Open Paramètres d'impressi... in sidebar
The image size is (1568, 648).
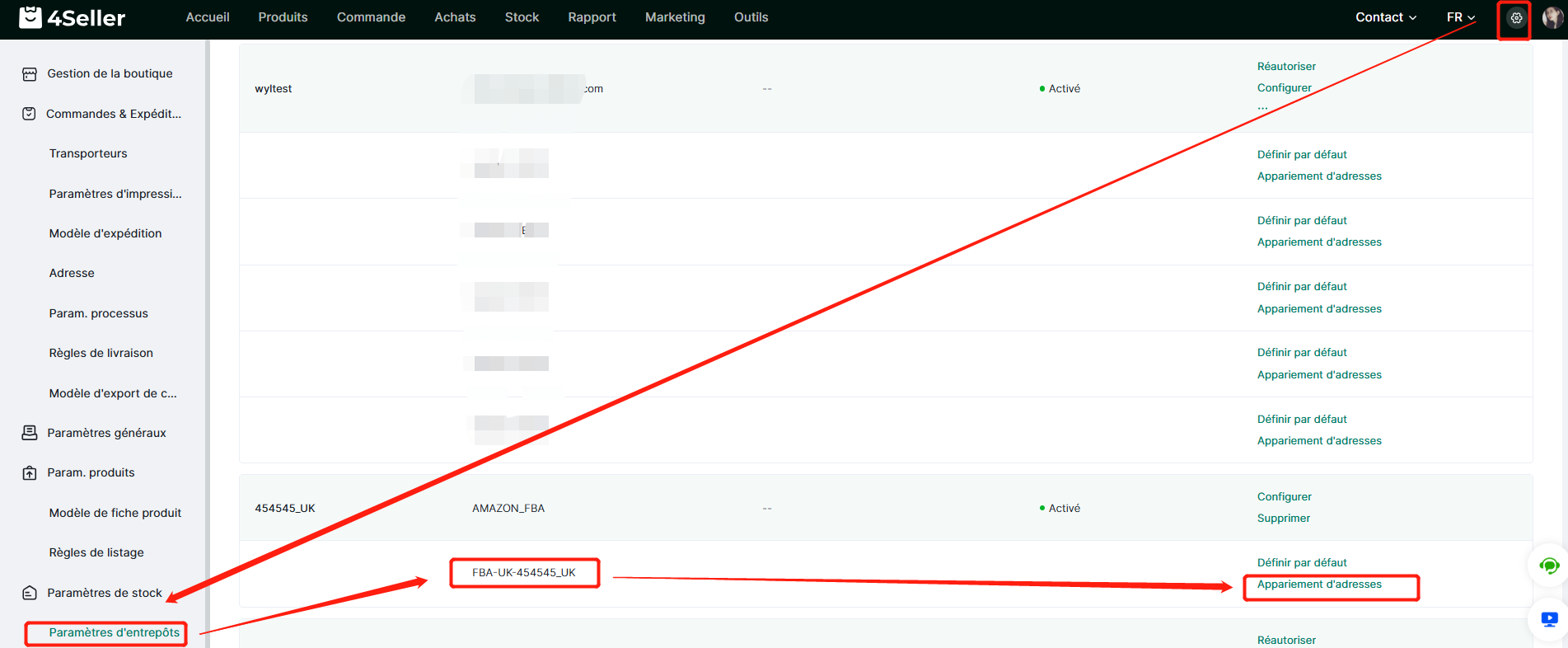coord(115,194)
